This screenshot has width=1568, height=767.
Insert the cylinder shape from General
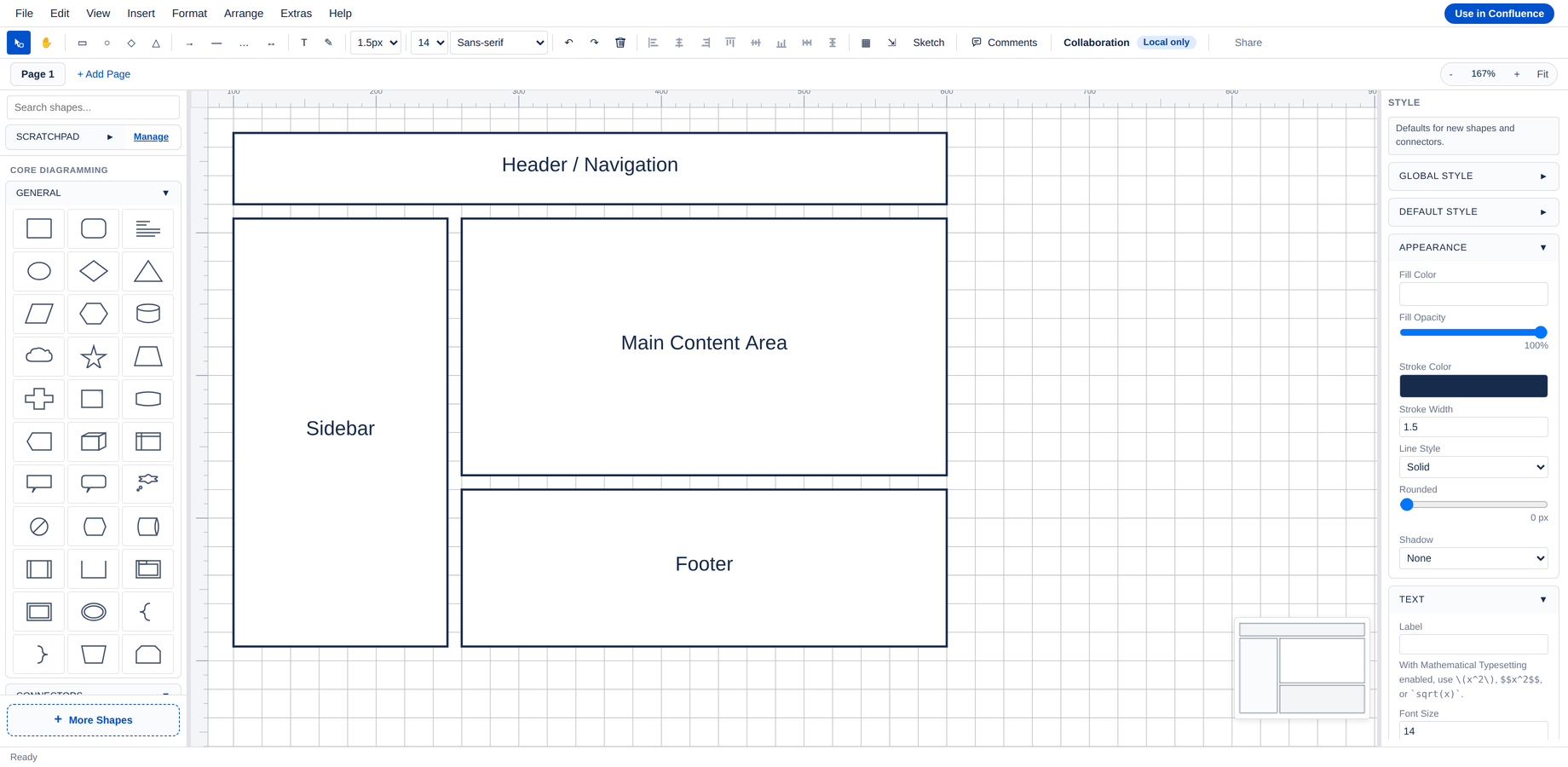(148, 314)
